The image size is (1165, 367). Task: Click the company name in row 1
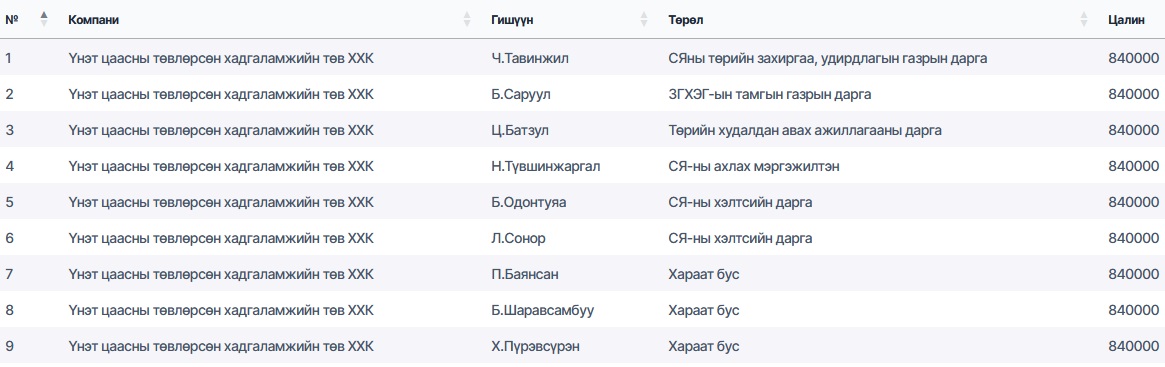click(221, 59)
